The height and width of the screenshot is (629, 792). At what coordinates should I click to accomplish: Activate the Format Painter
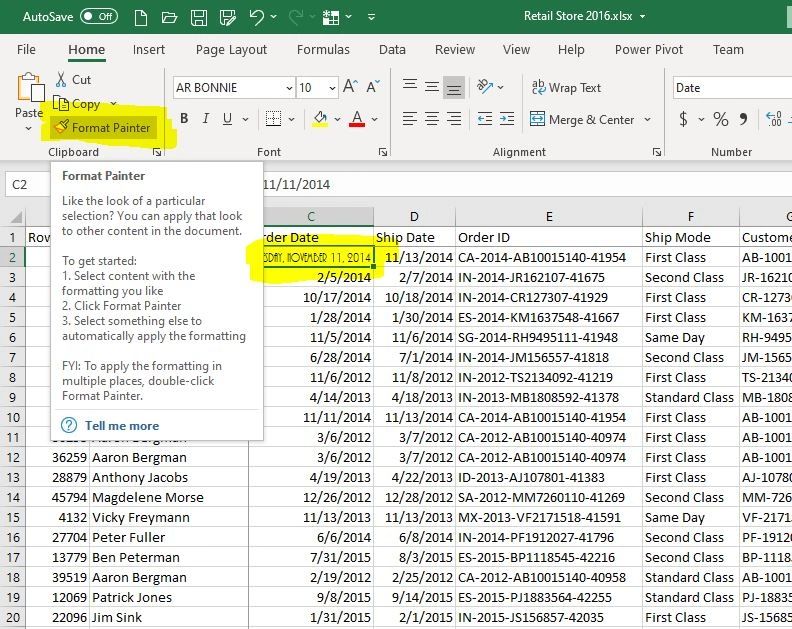(103, 127)
